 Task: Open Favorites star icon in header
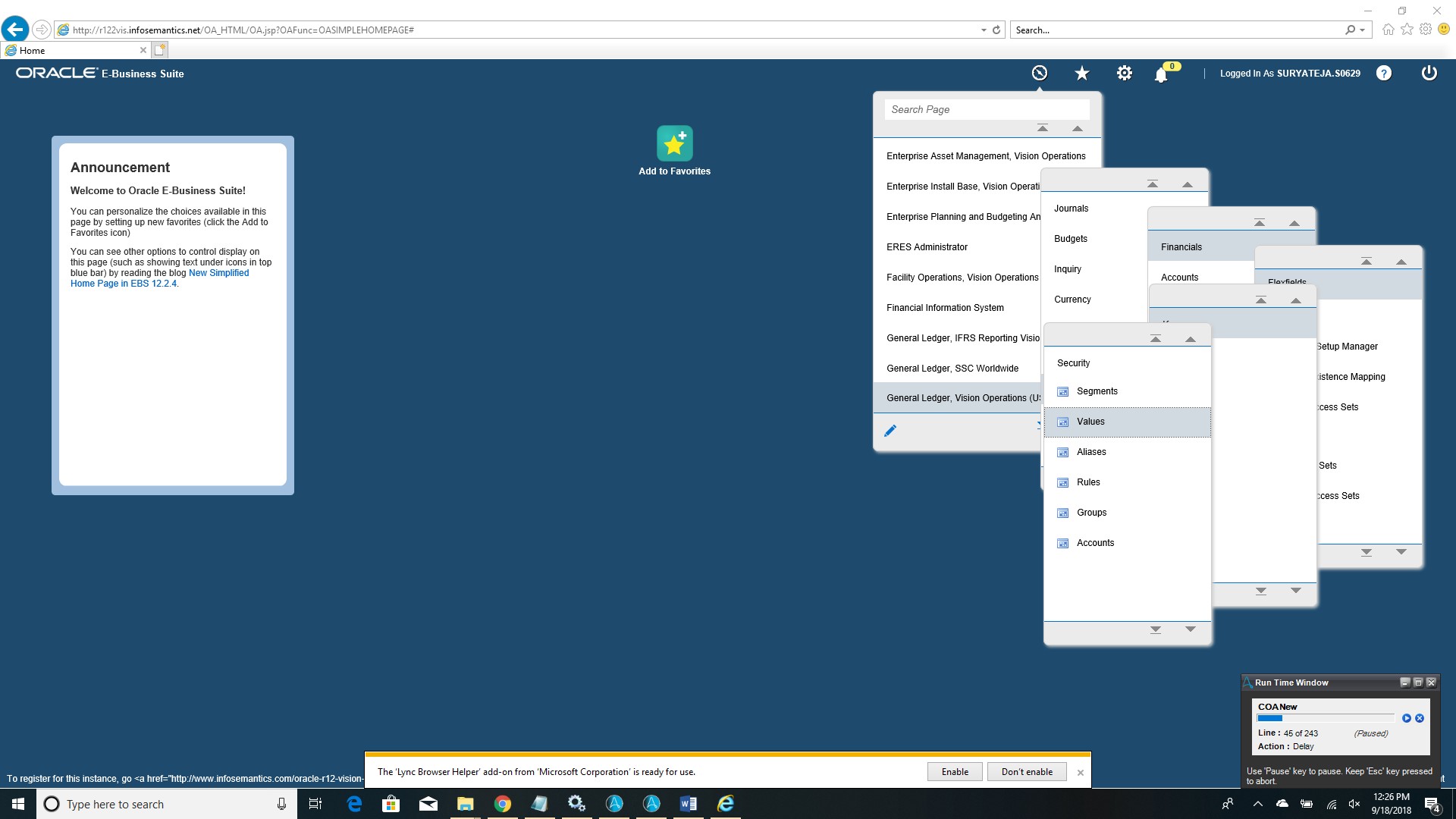click(x=1082, y=73)
